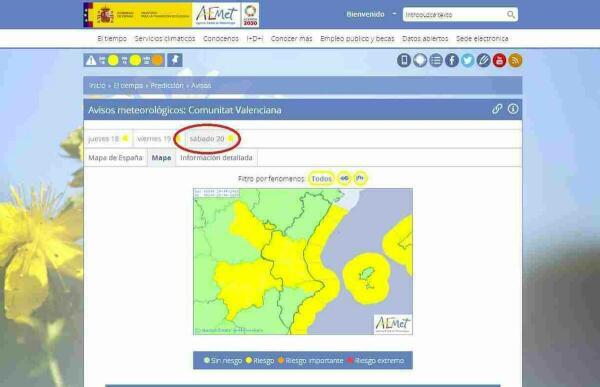
Task: Expand the Bienvenido language dropdown
Action: (394, 14)
